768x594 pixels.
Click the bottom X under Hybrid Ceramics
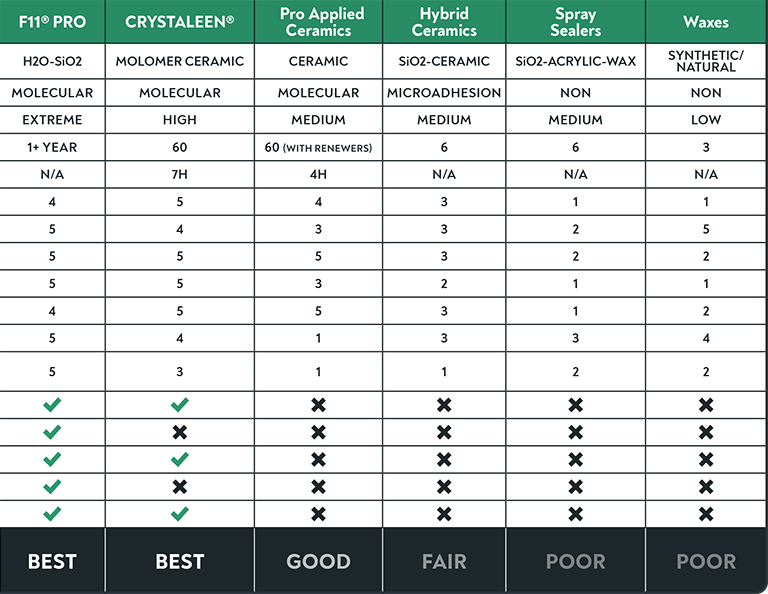click(x=444, y=514)
